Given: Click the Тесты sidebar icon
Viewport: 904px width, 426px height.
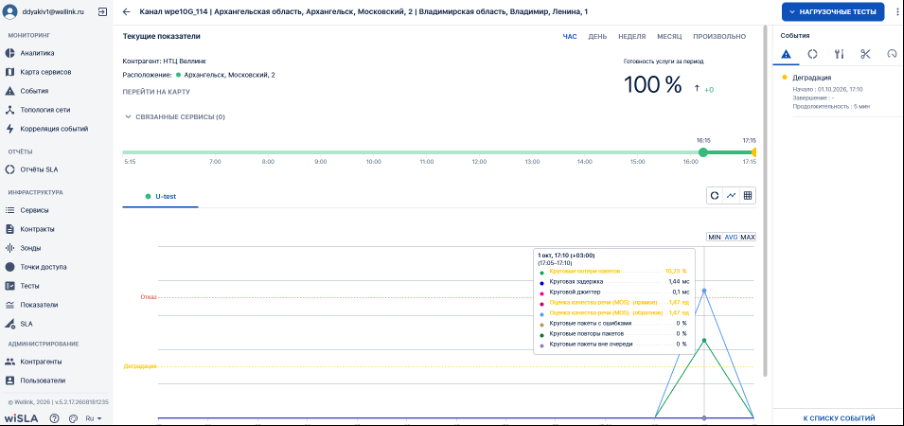Looking at the screenshot, I should click(9, 286).
